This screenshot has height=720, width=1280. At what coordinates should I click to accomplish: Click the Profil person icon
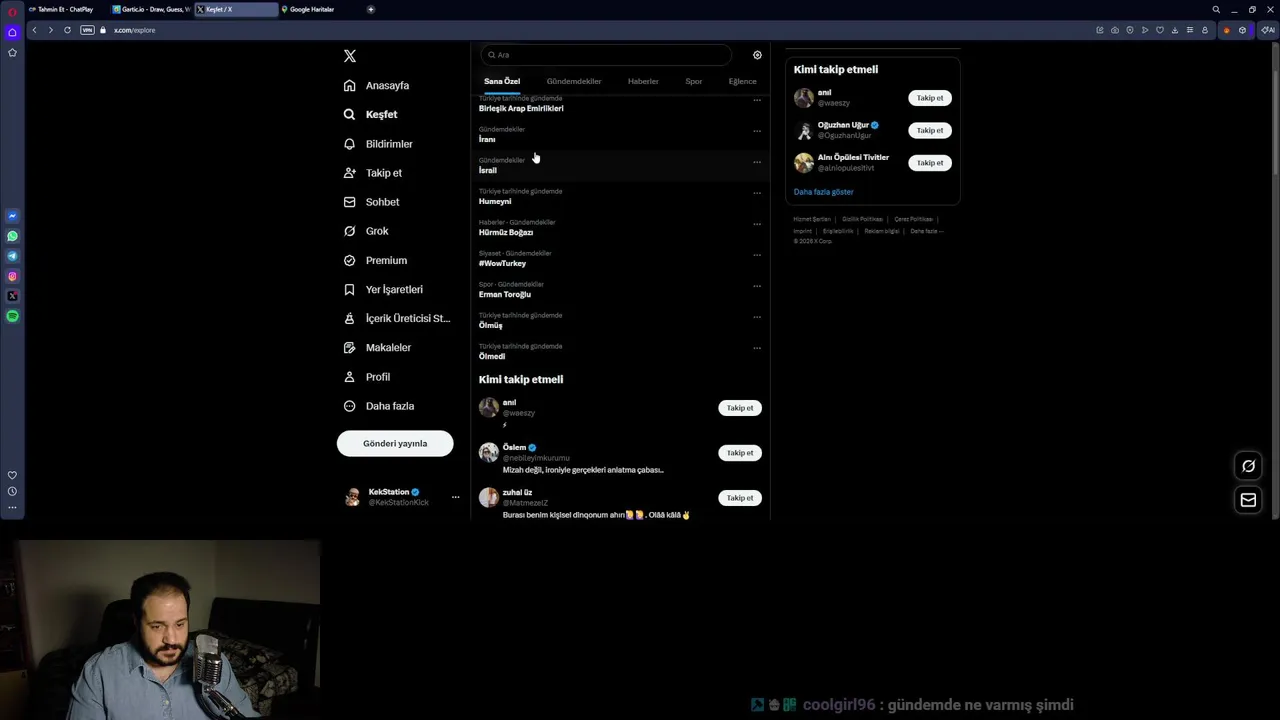(349, 377)
